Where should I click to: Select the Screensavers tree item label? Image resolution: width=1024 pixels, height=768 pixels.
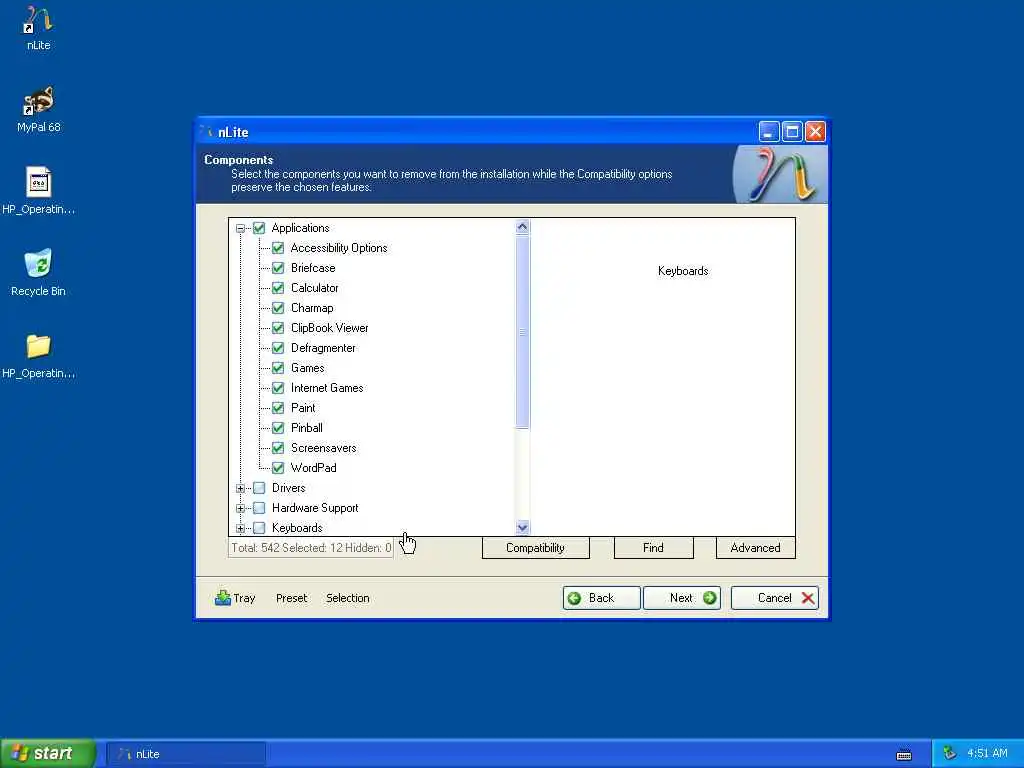(x=323, y=448)
